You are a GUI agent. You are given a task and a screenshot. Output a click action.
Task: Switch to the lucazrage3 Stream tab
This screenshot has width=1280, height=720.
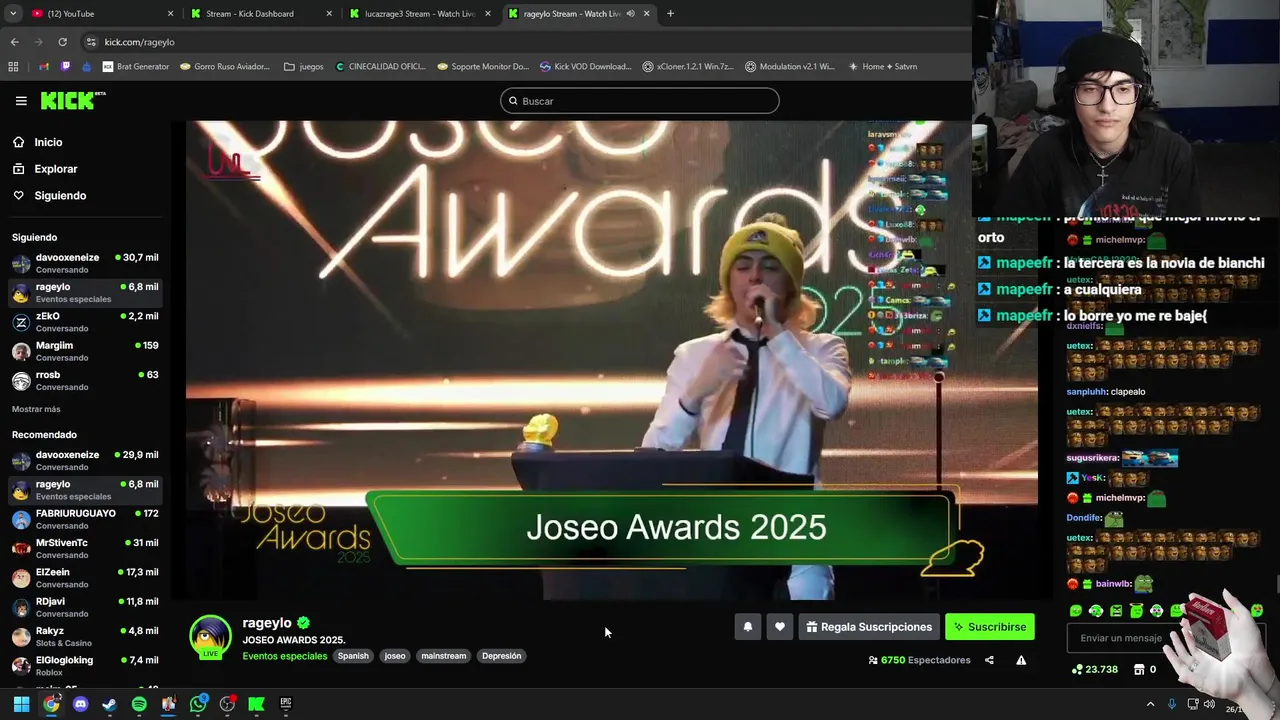(x=420, y=14)
